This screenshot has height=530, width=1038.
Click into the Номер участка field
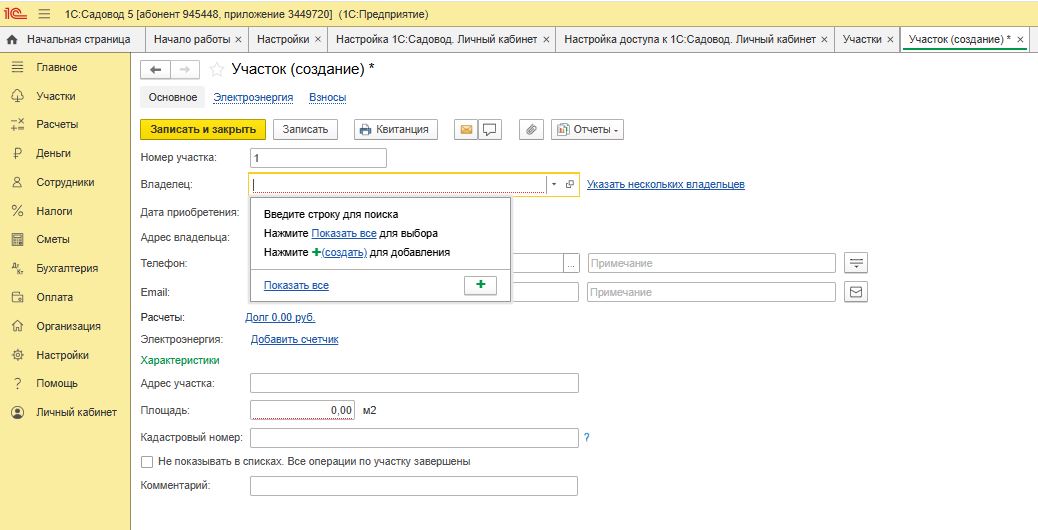318,158
